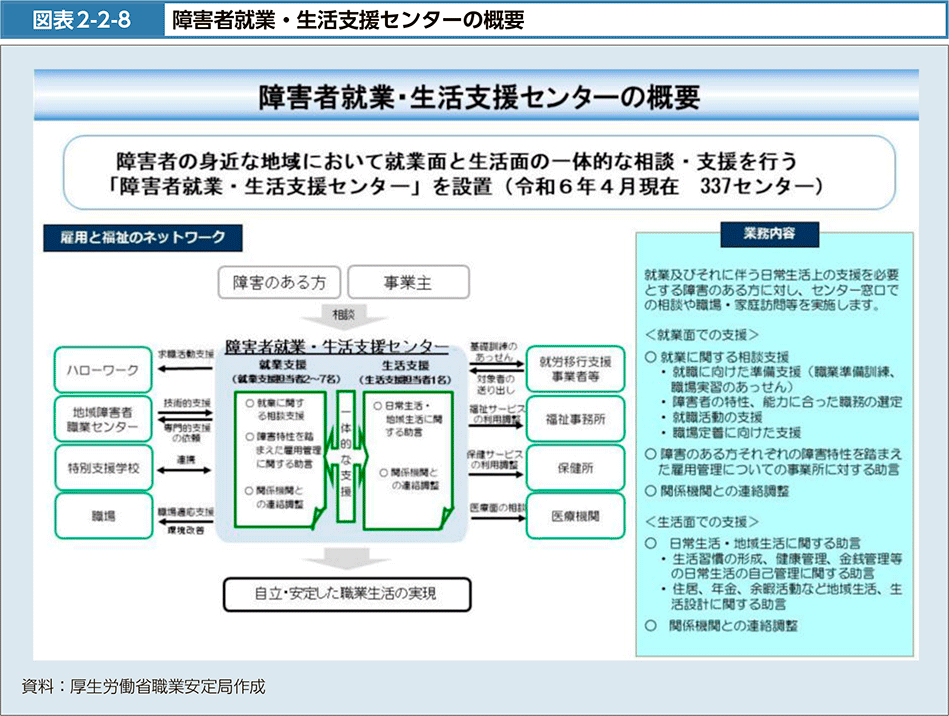This screenshot has width=949, height=716.
Task: Click the 福祉サービスの利用調整 arrow beside 福祉事務所
Action: [495, 420]
